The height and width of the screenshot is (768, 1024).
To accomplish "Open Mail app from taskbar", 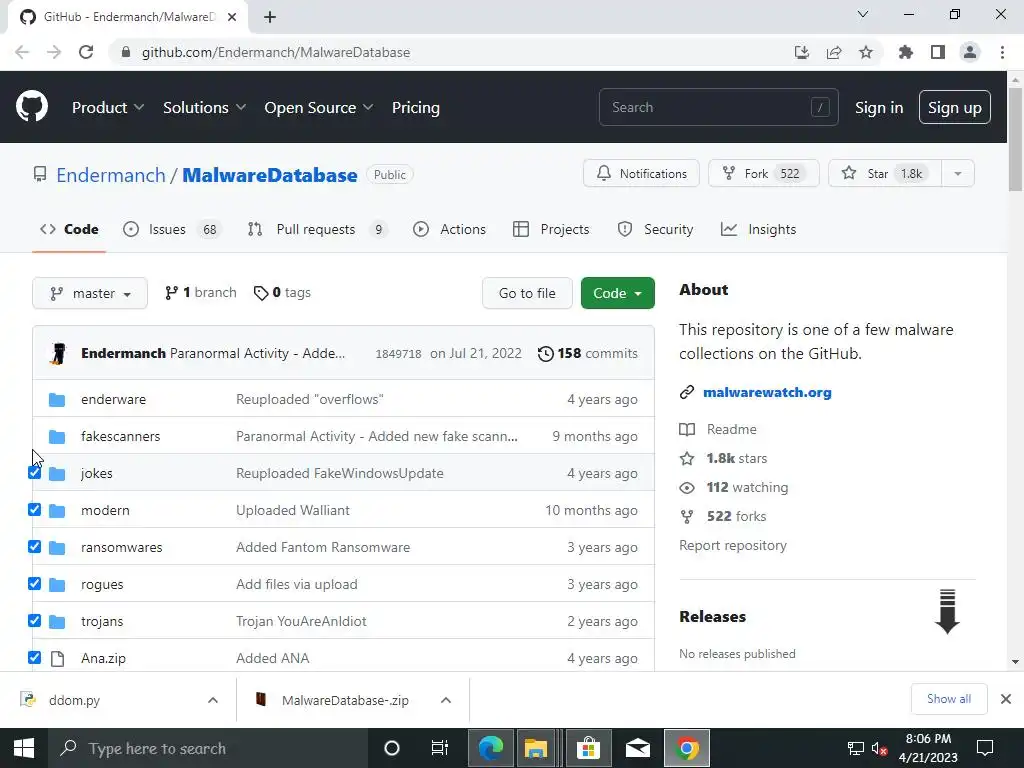I will pos(638,748).
